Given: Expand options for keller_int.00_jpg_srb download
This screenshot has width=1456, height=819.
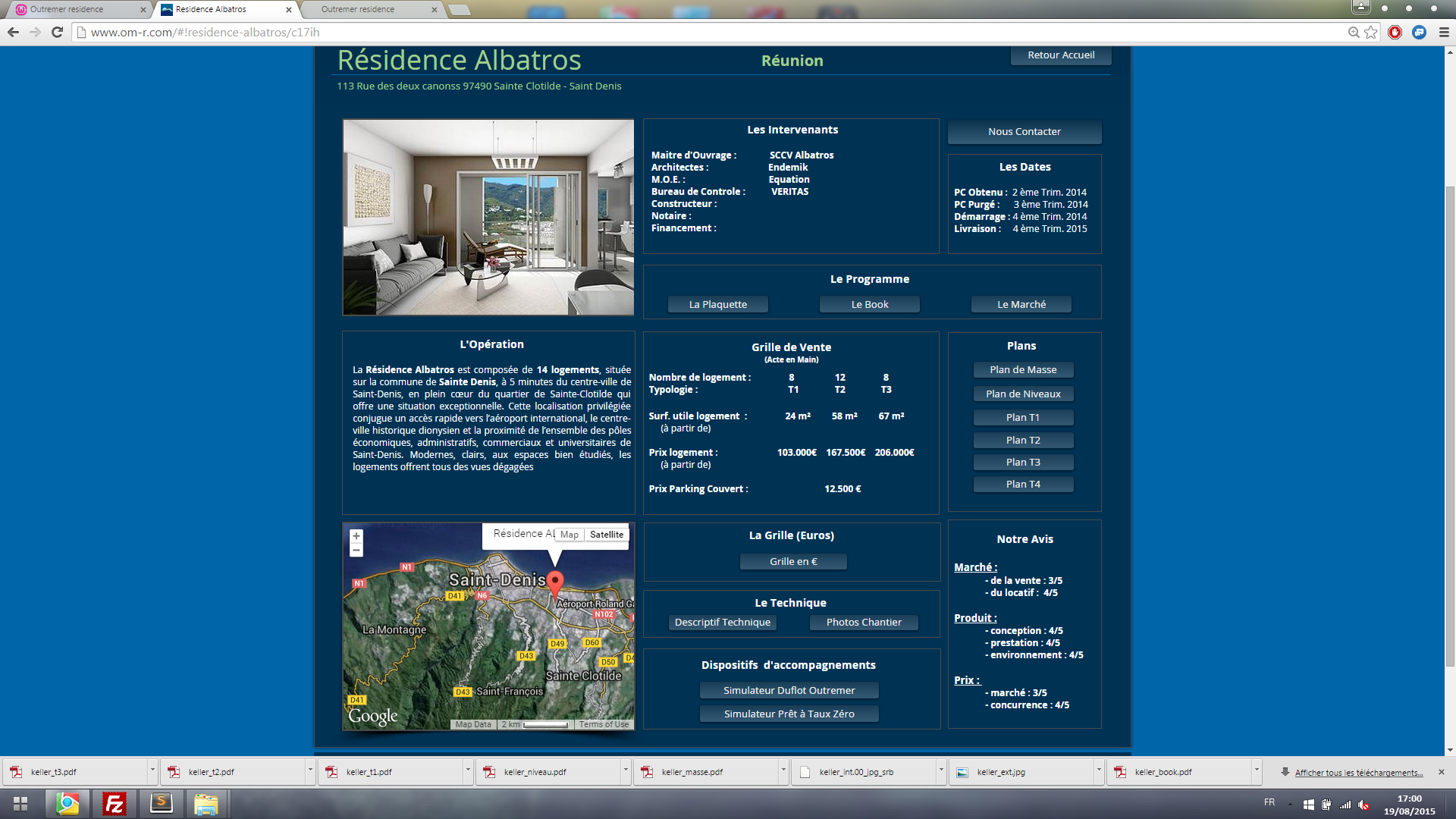Looking at the screenshot, I should 940,770.
